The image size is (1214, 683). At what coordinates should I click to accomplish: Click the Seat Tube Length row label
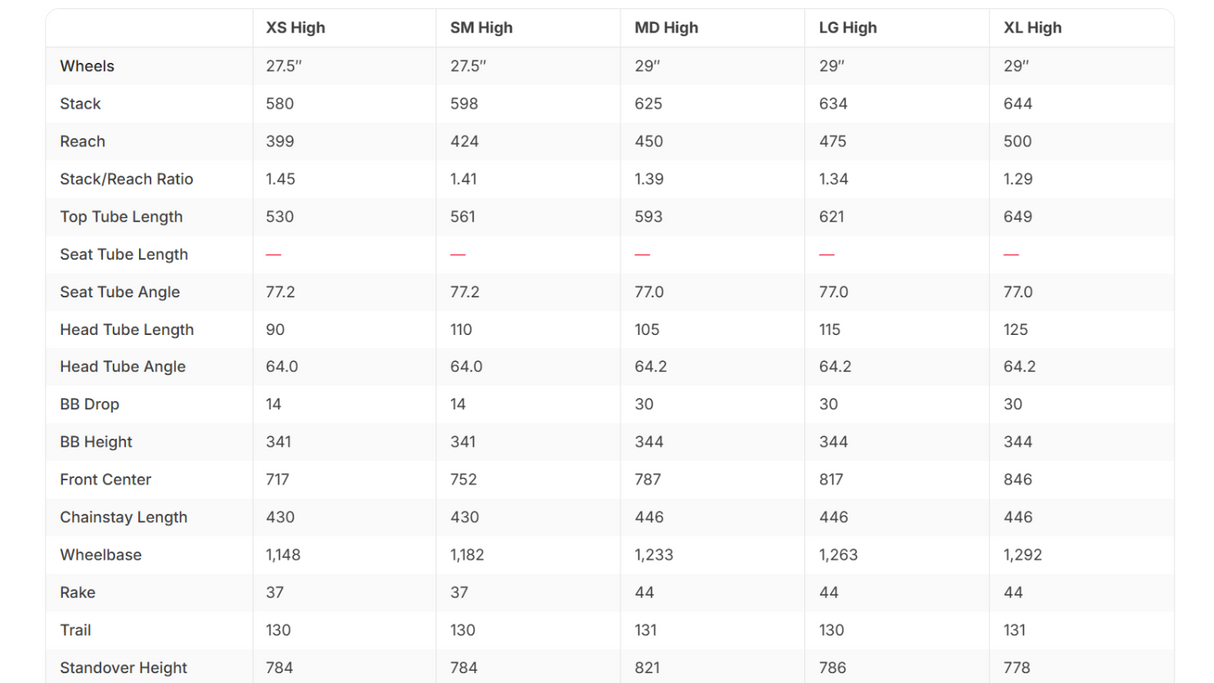[124, 254]
